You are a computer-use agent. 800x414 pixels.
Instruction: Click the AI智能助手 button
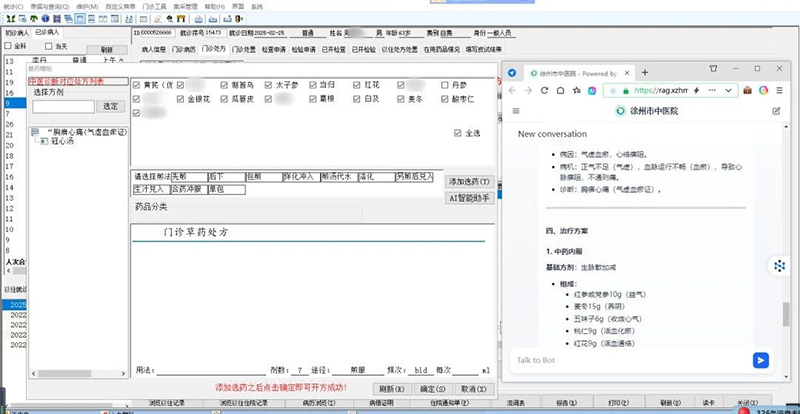pos(468,197)
